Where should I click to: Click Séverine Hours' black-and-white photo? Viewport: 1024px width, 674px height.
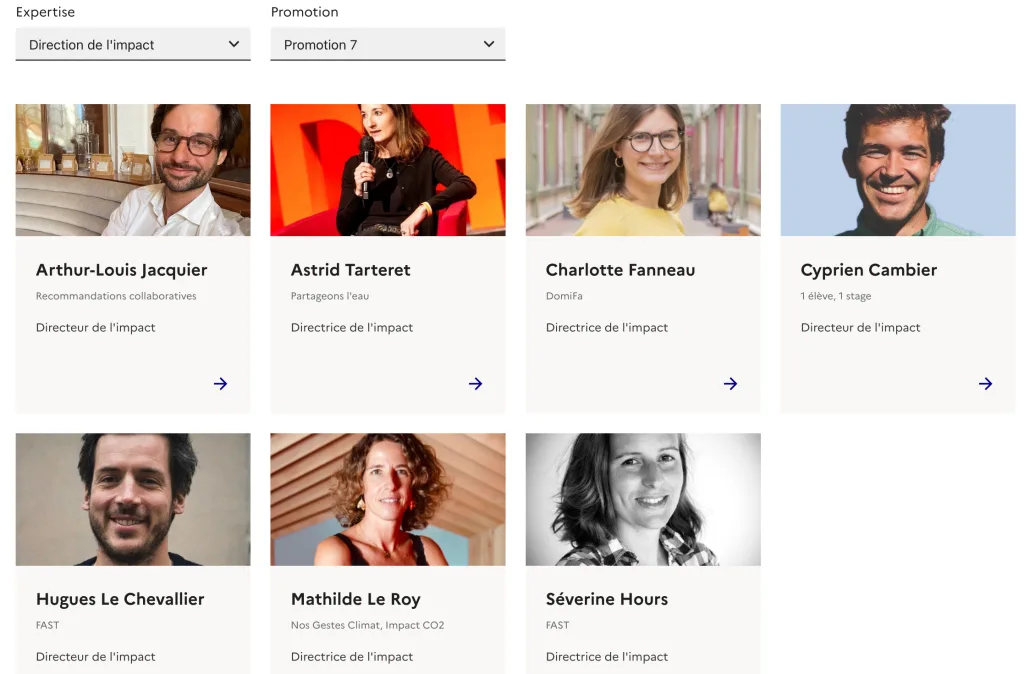tap(643, 499)
